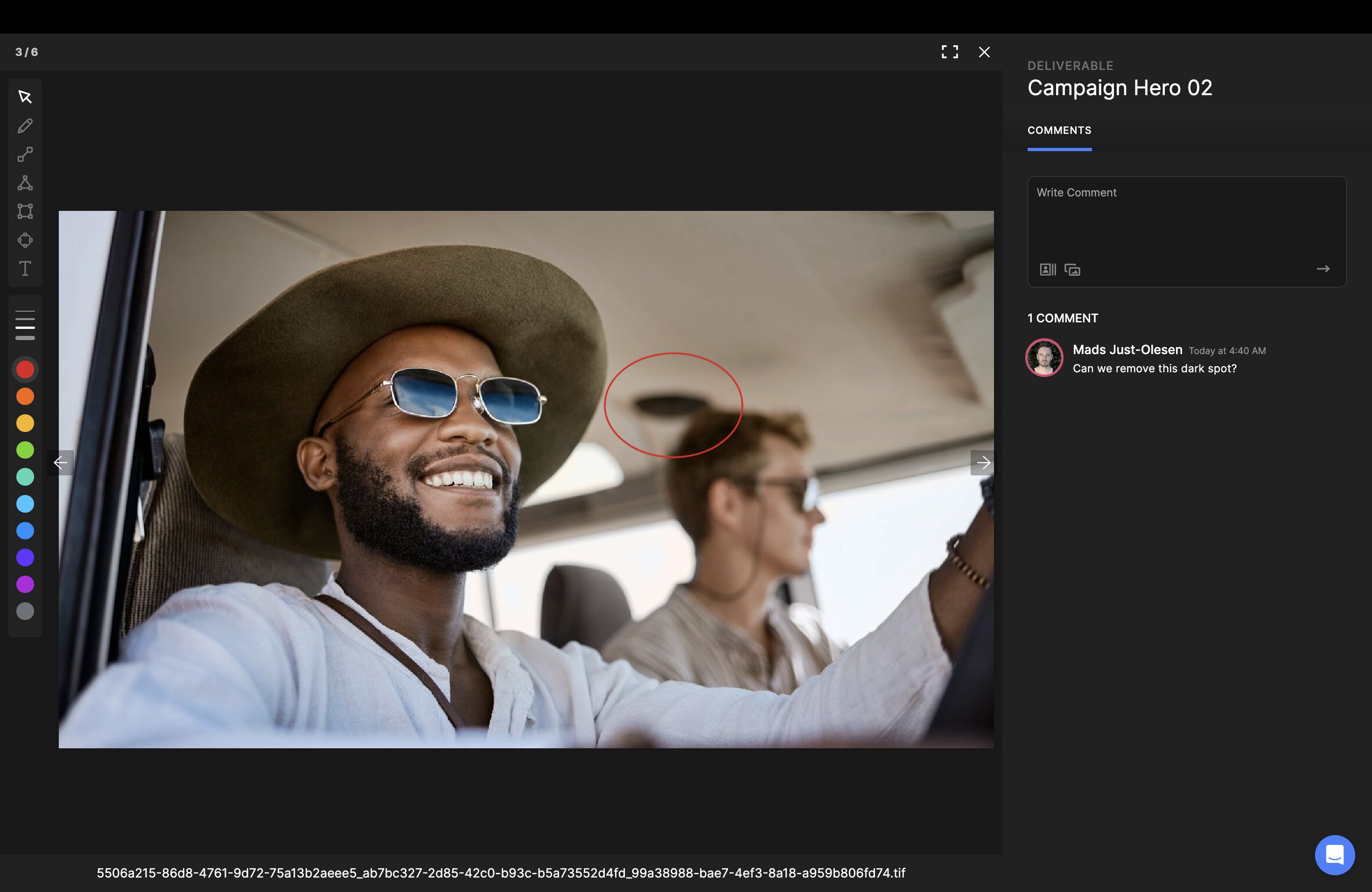Screen dimensions: 1372x892
Task: Click the attach image icon in comment box
Action: click(1072, 270)
